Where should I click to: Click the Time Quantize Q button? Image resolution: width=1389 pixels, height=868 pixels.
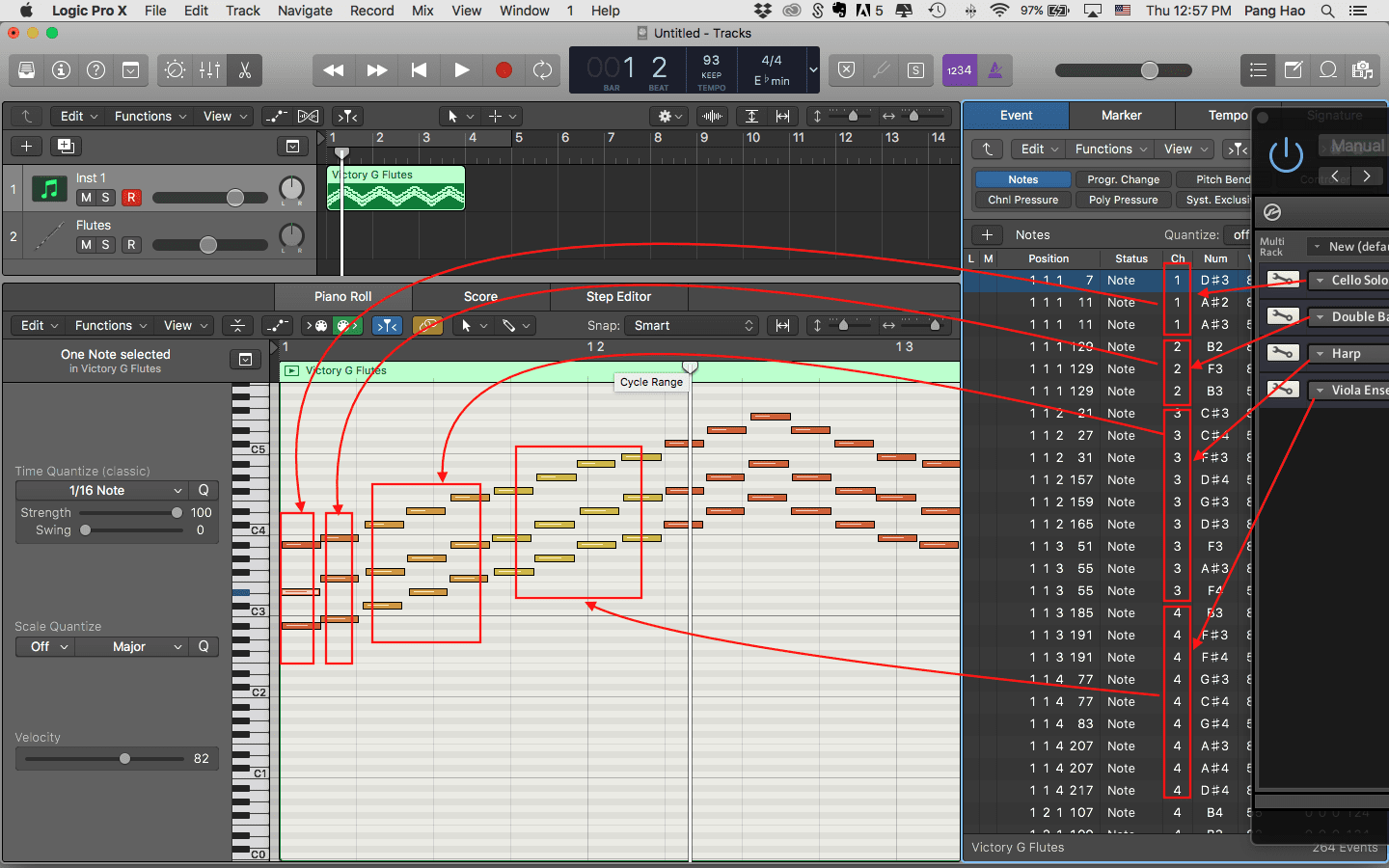click(x=204, y=491)
